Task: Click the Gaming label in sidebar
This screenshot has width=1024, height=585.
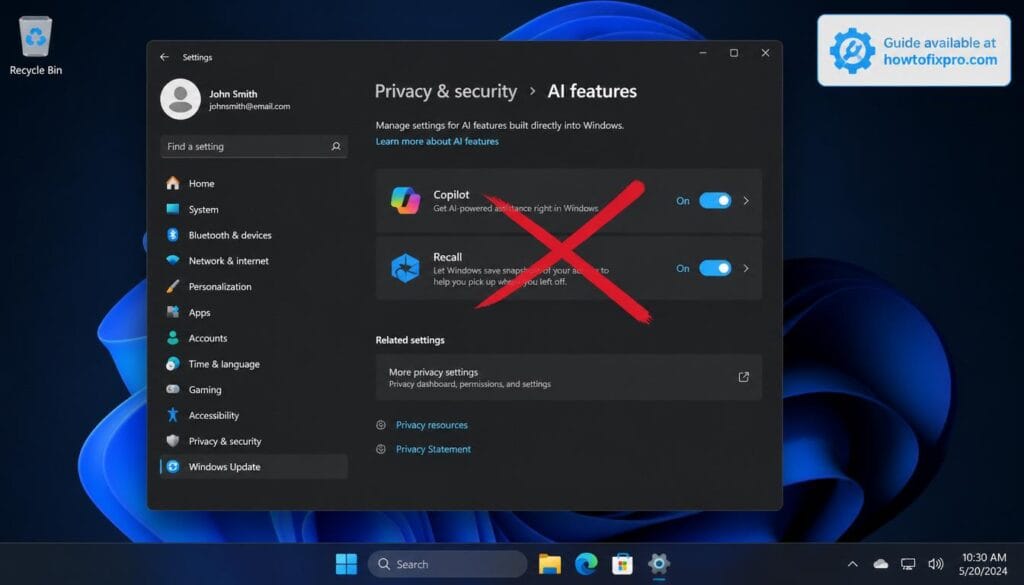Action: (x=205, y=389)
